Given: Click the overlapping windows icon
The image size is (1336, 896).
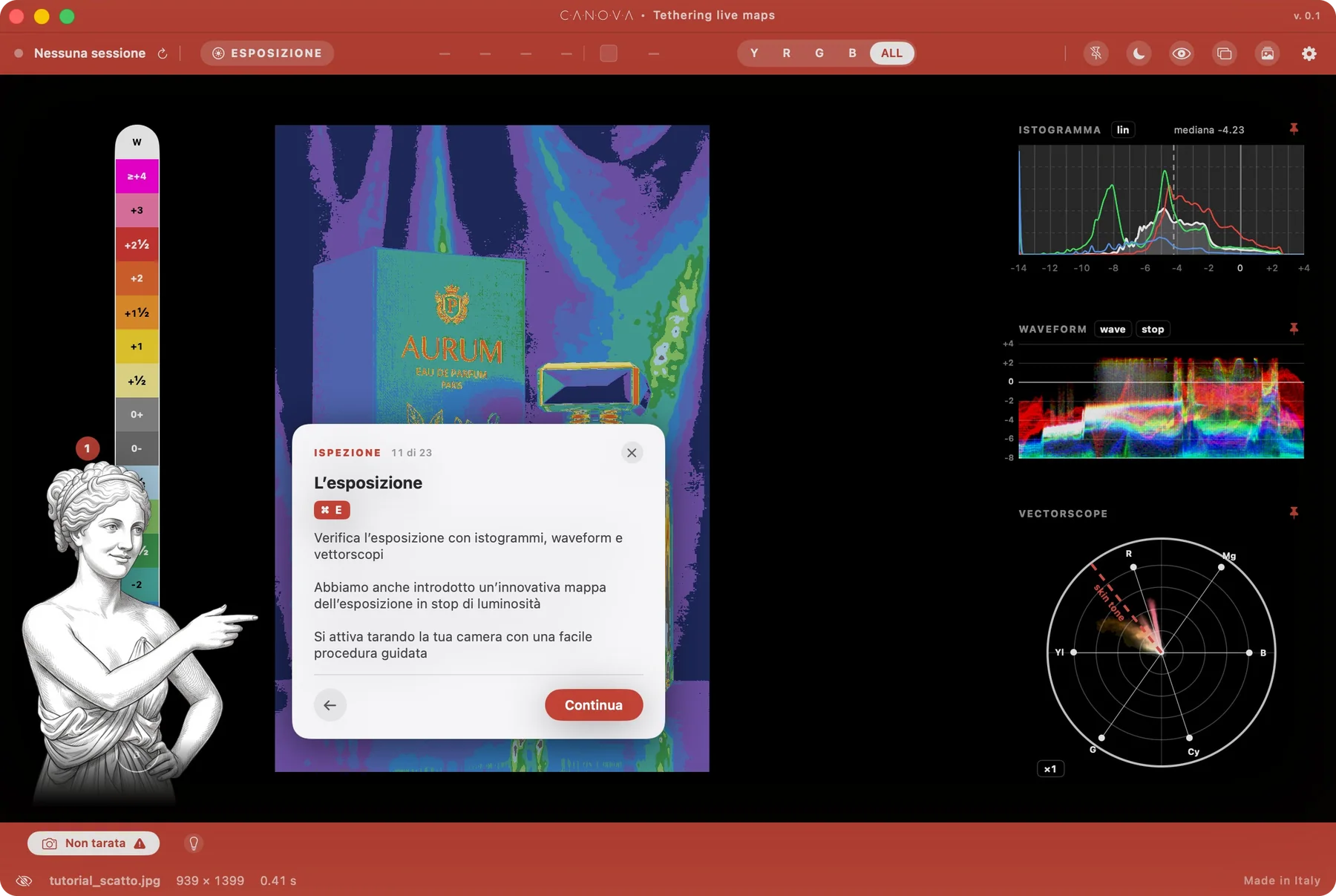Looking at the screenshot, I should (x=1225, y=53).
